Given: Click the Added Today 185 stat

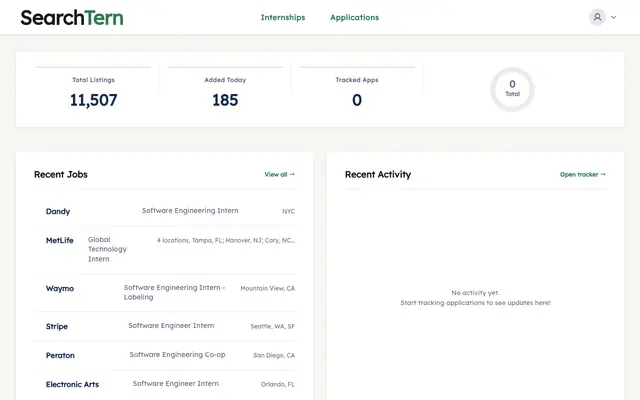Looking at the screenshot, I should pos(225,92).
